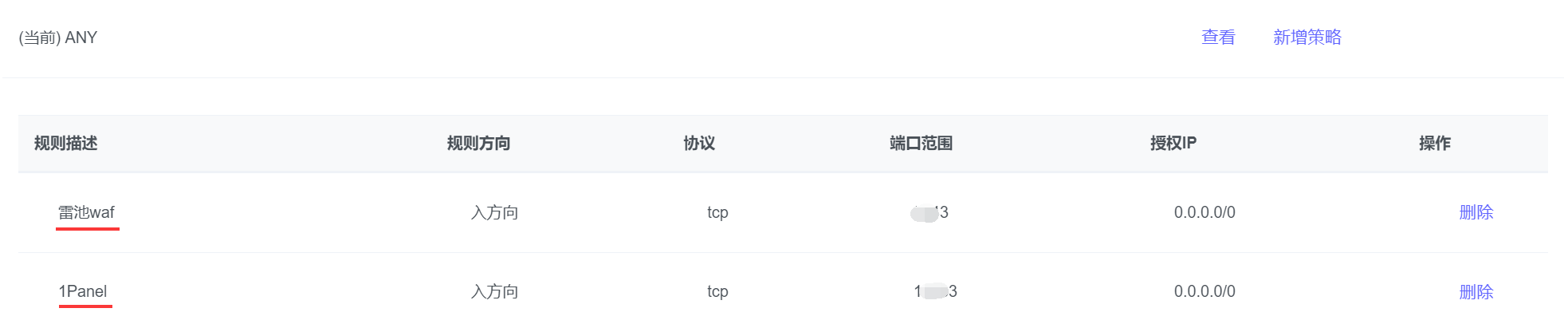This screenshot has height=328, width=1568.
Task: Select the (当前) ANY label
Action: [58, 38]
